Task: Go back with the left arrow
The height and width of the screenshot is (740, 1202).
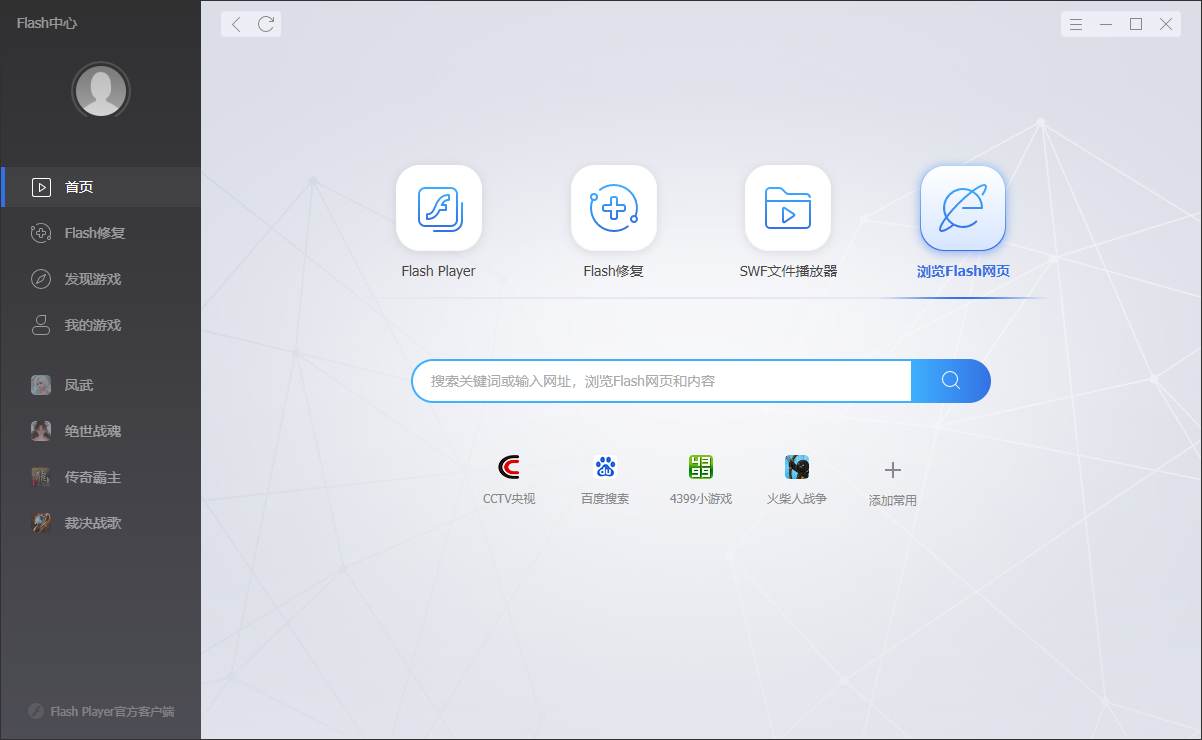Action: click(236, 24)
